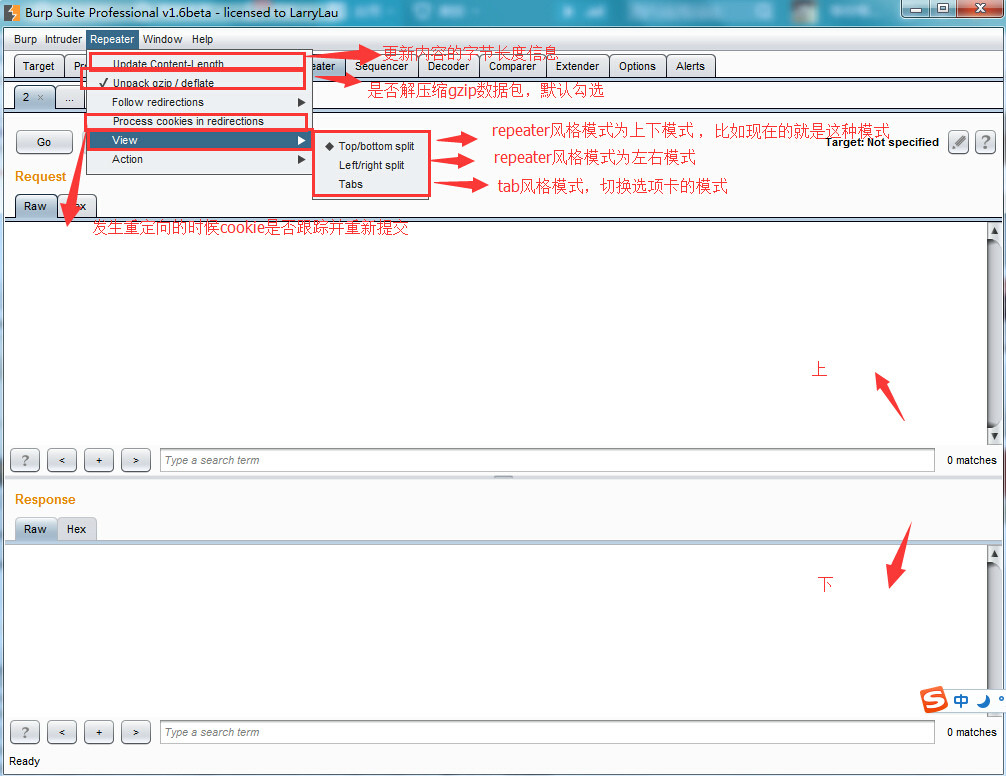Click the pencil edit target icon
The width and height of the screenshot is (1006, 776).
(x=958, y=142)
